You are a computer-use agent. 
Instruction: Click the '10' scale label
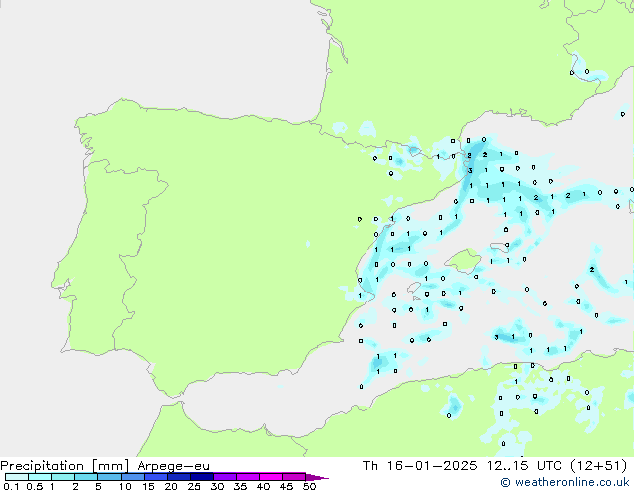pos(125,486)
